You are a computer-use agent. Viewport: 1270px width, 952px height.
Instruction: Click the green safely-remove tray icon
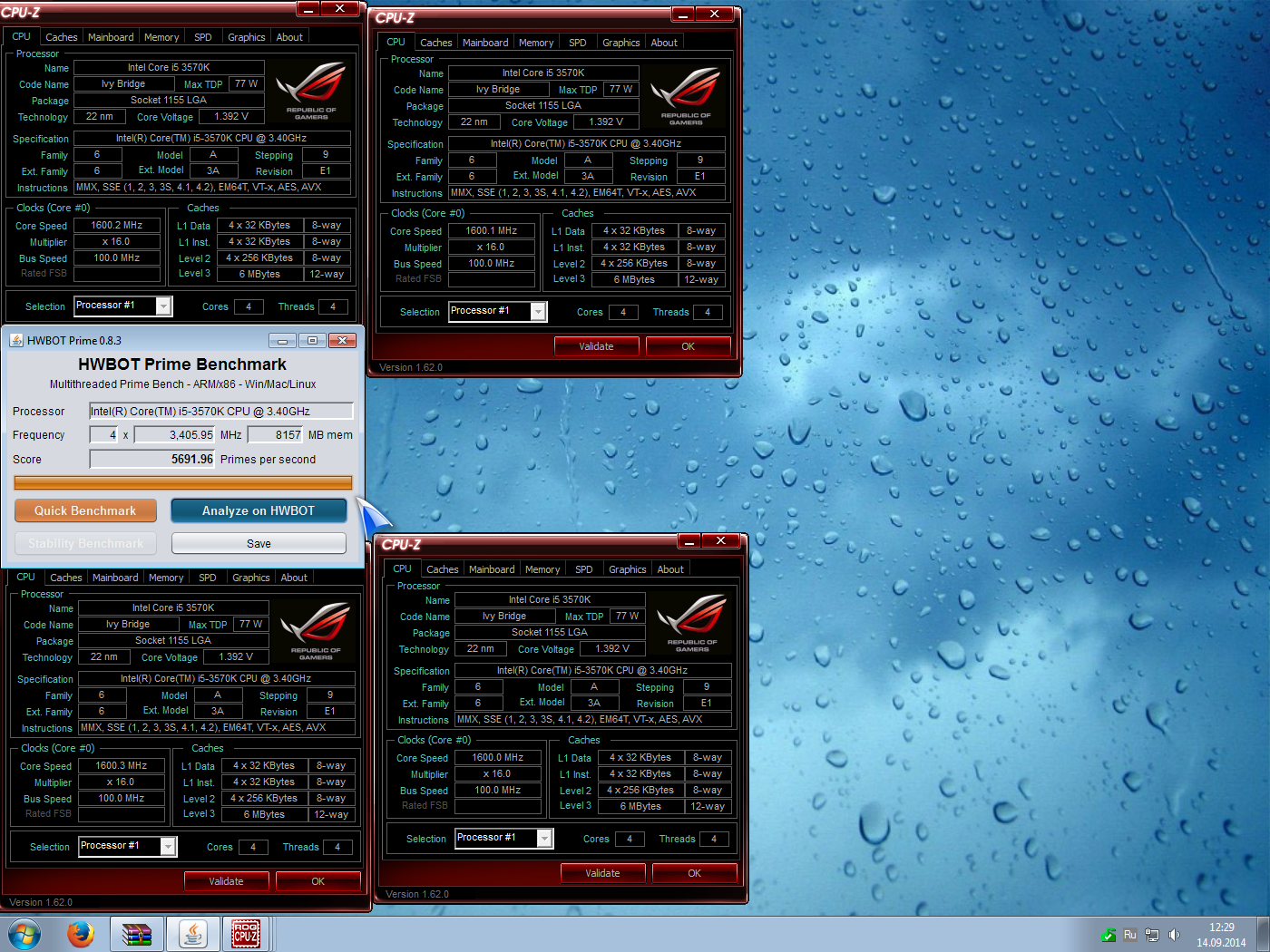[x=1109, y=935]
